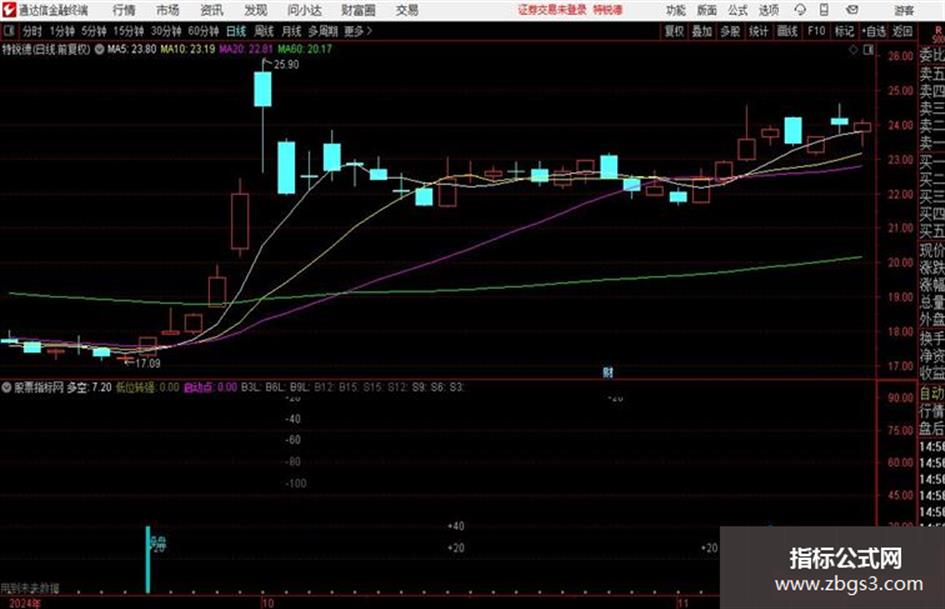The height and width of the screenshot is (609, 945).
Task: Click the 25.90 high price label
Action: point(286,65)
